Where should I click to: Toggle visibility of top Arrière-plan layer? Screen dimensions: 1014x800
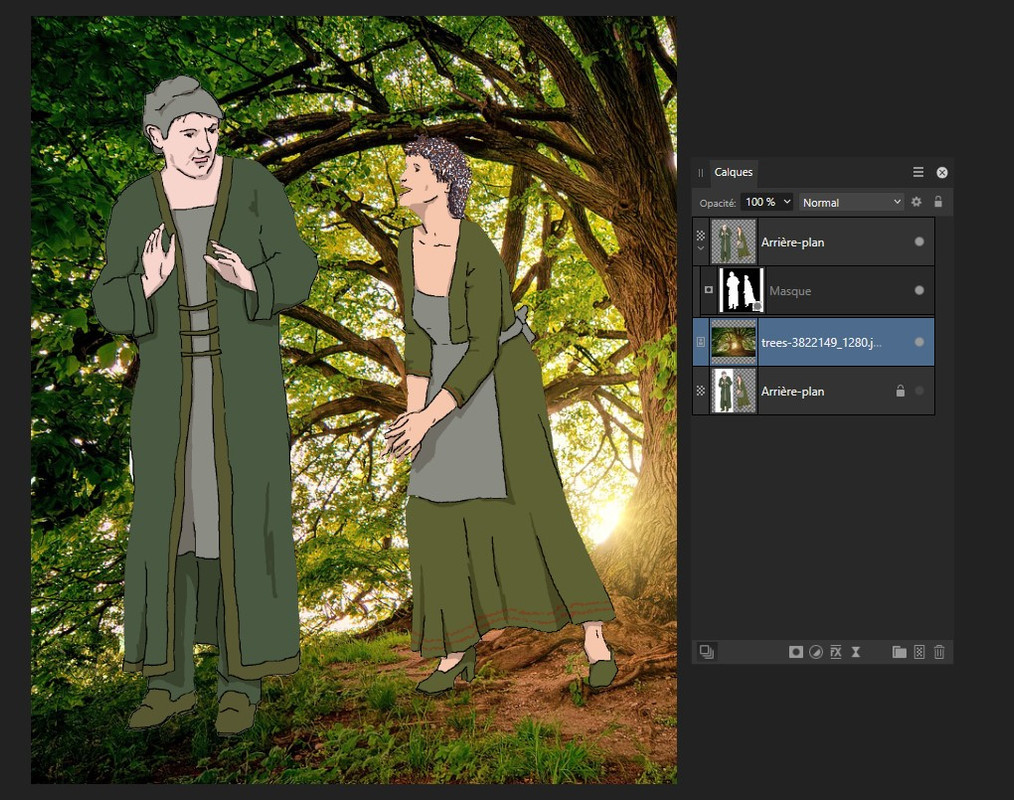(919, 241)
